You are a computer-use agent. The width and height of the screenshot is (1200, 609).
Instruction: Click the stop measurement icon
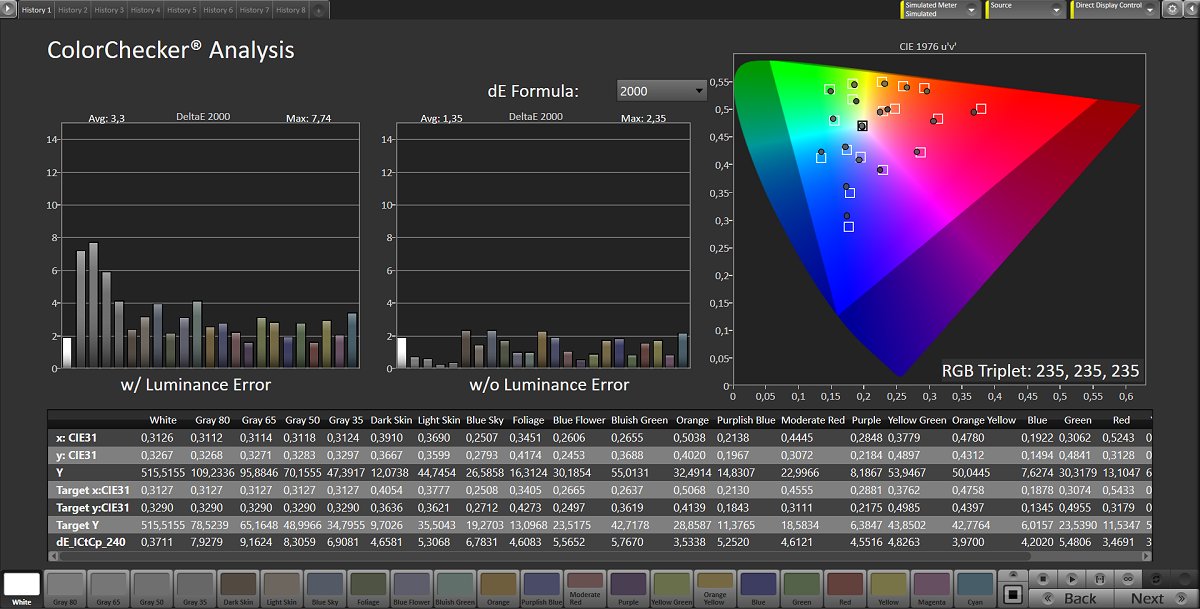pos(1043,579)
